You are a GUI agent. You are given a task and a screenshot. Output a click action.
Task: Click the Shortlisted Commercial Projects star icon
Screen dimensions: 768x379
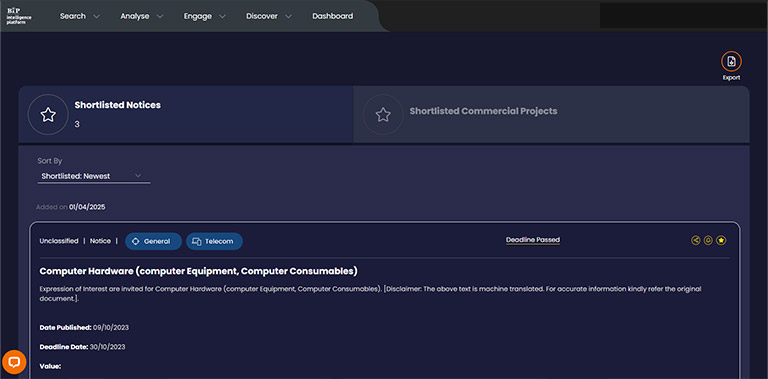(383, 115)
